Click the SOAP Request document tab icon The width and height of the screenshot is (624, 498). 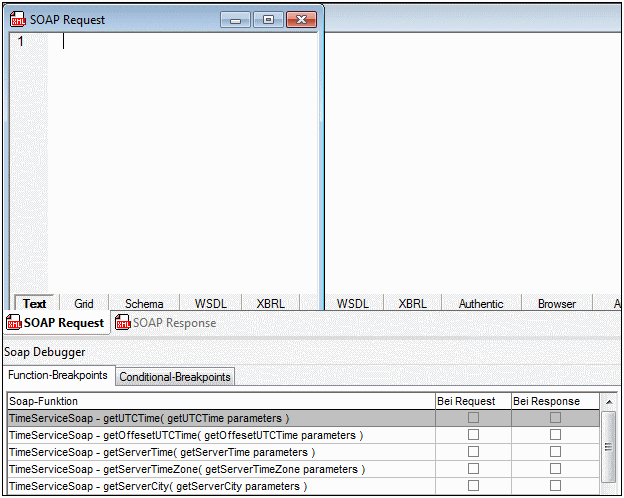[14, 323]
